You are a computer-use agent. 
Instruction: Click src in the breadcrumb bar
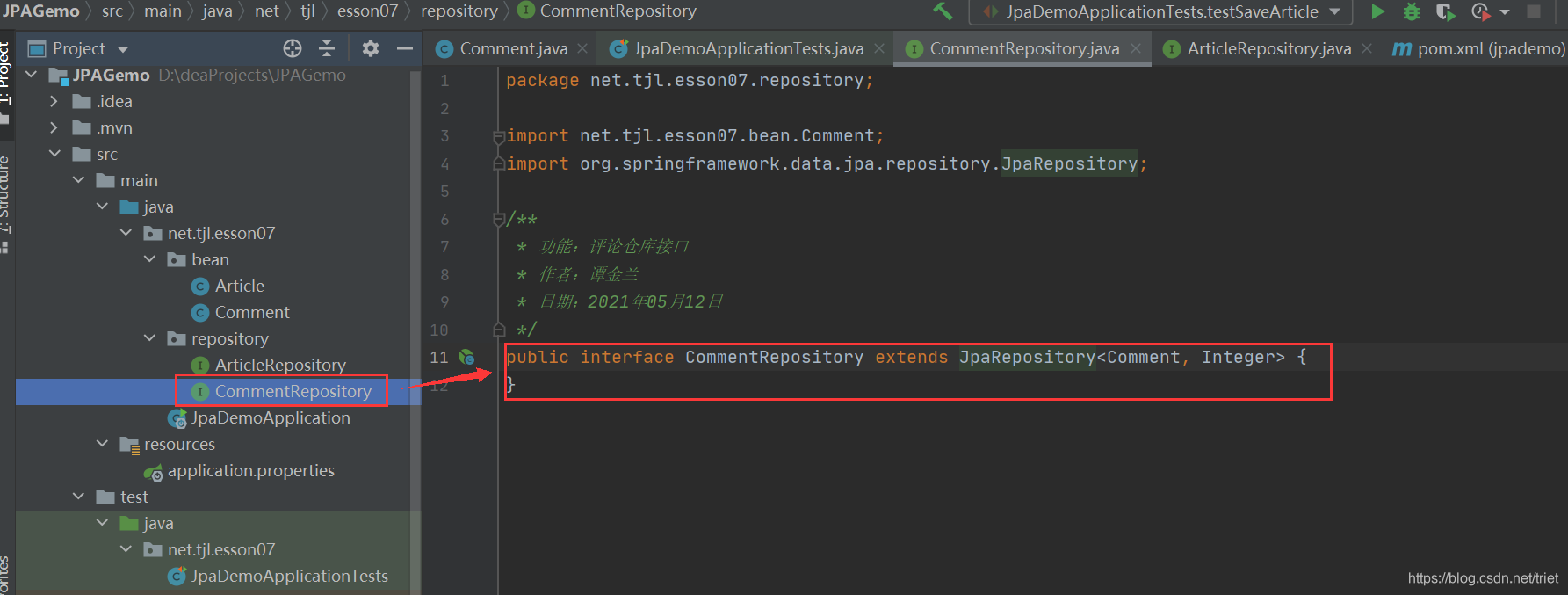click(112, 11)
